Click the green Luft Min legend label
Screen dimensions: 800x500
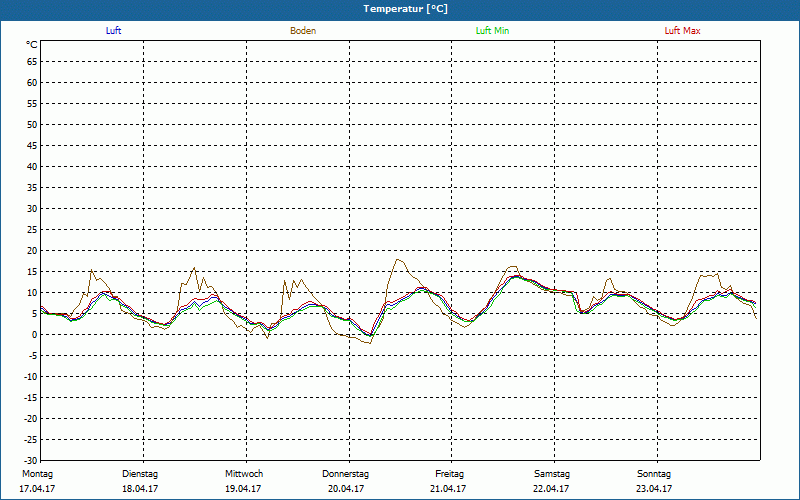tap(492, 31)
